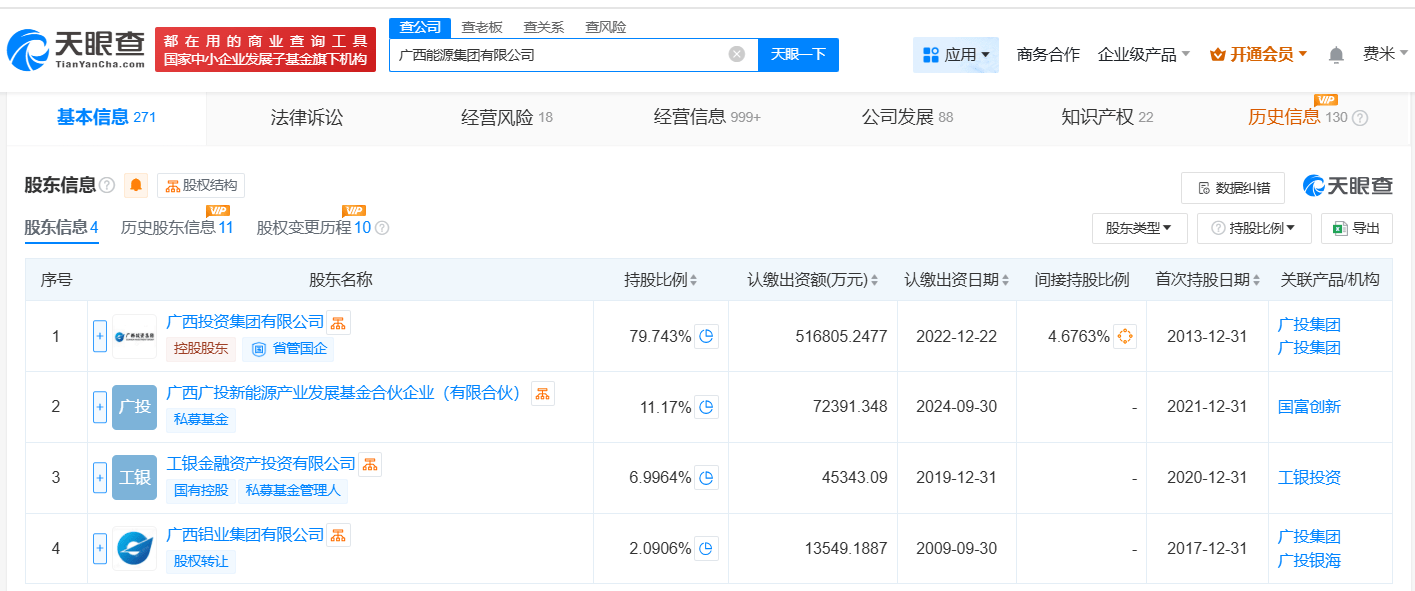Image resolution: width=1415 pixels, height=591 pixels.
Task: Open the notification bell in the top bar
Action: pos(1336,55)
